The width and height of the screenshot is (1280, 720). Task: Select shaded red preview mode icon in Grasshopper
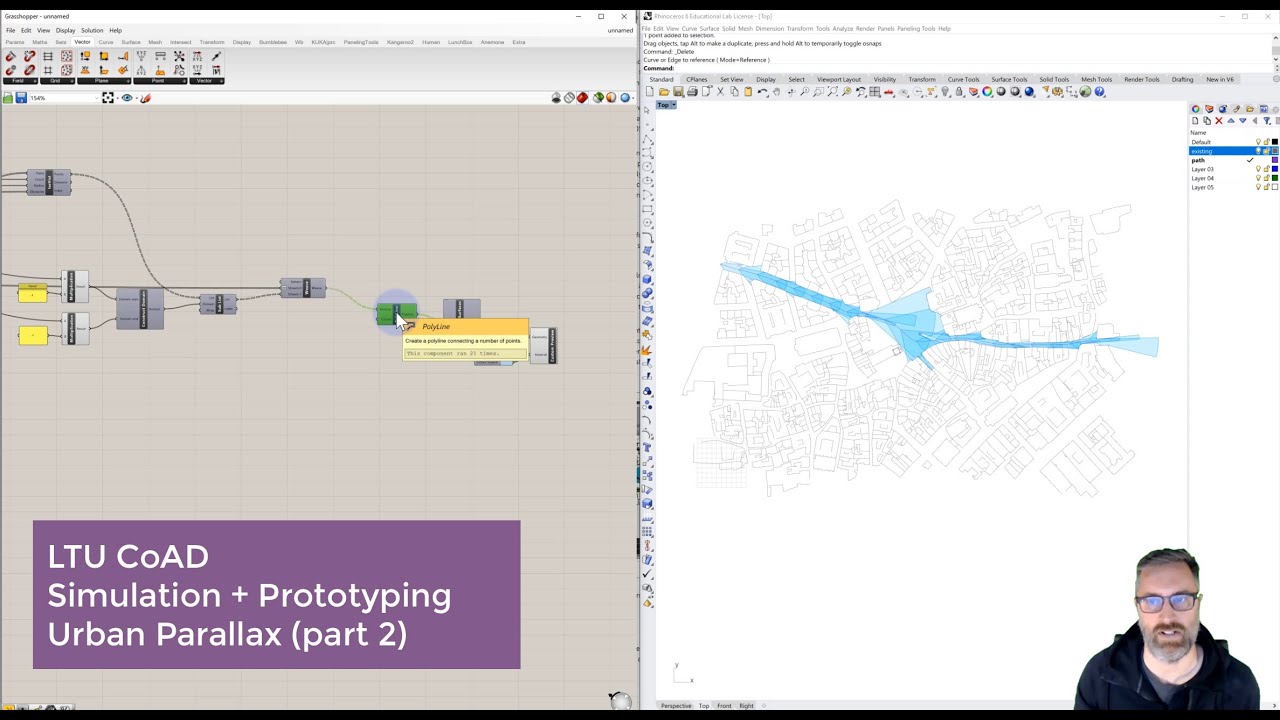(x=582, y=98)
